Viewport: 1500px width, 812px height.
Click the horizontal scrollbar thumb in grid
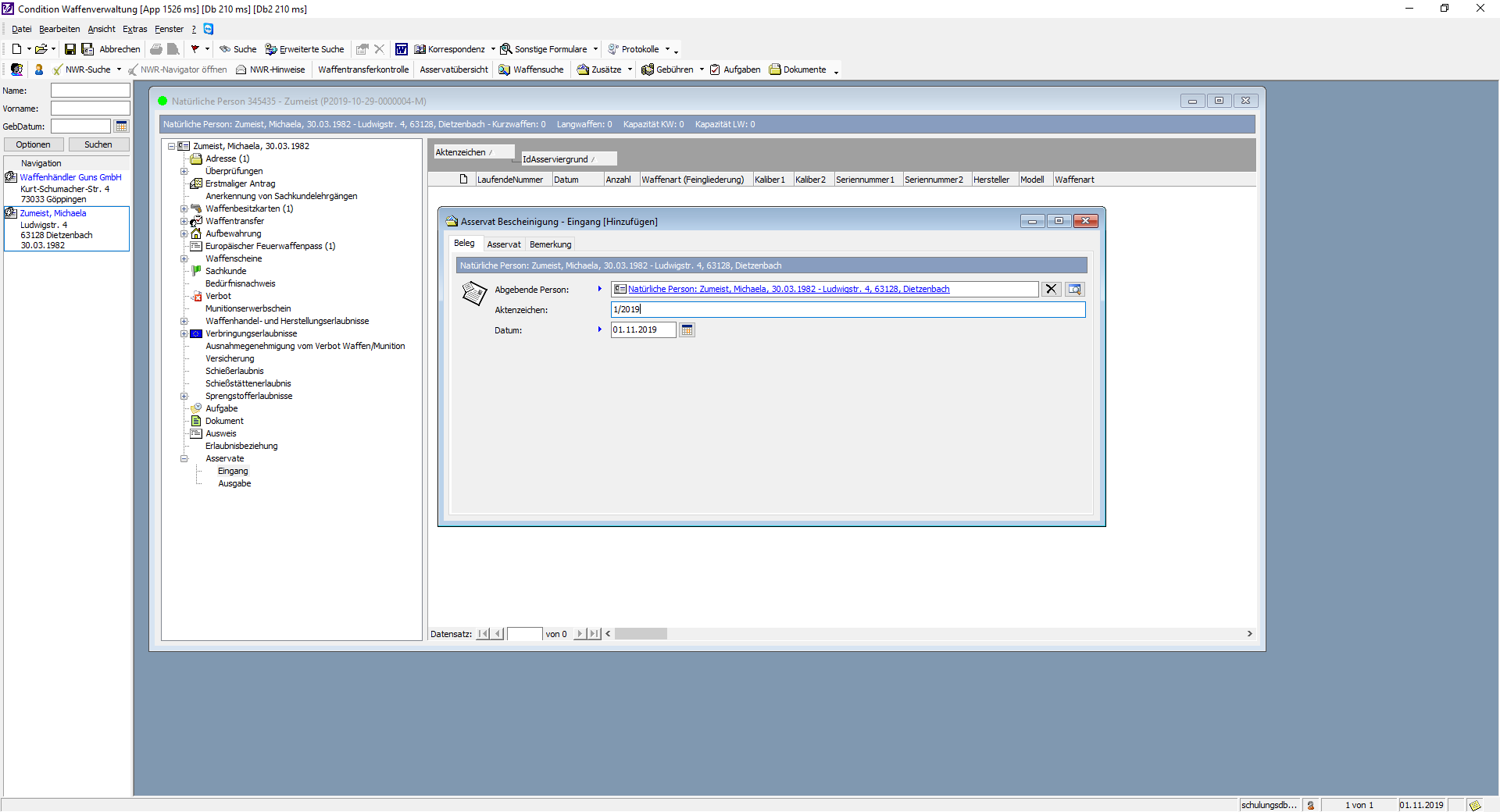point(641,634)
